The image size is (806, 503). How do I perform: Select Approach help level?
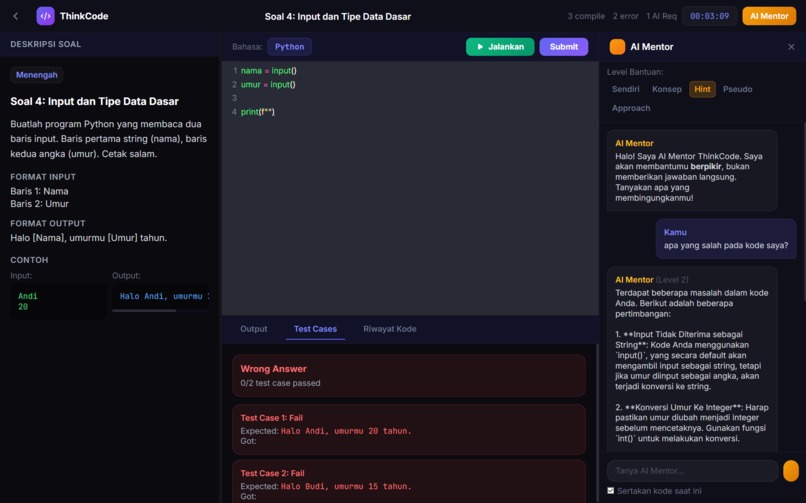click(631, 108)
